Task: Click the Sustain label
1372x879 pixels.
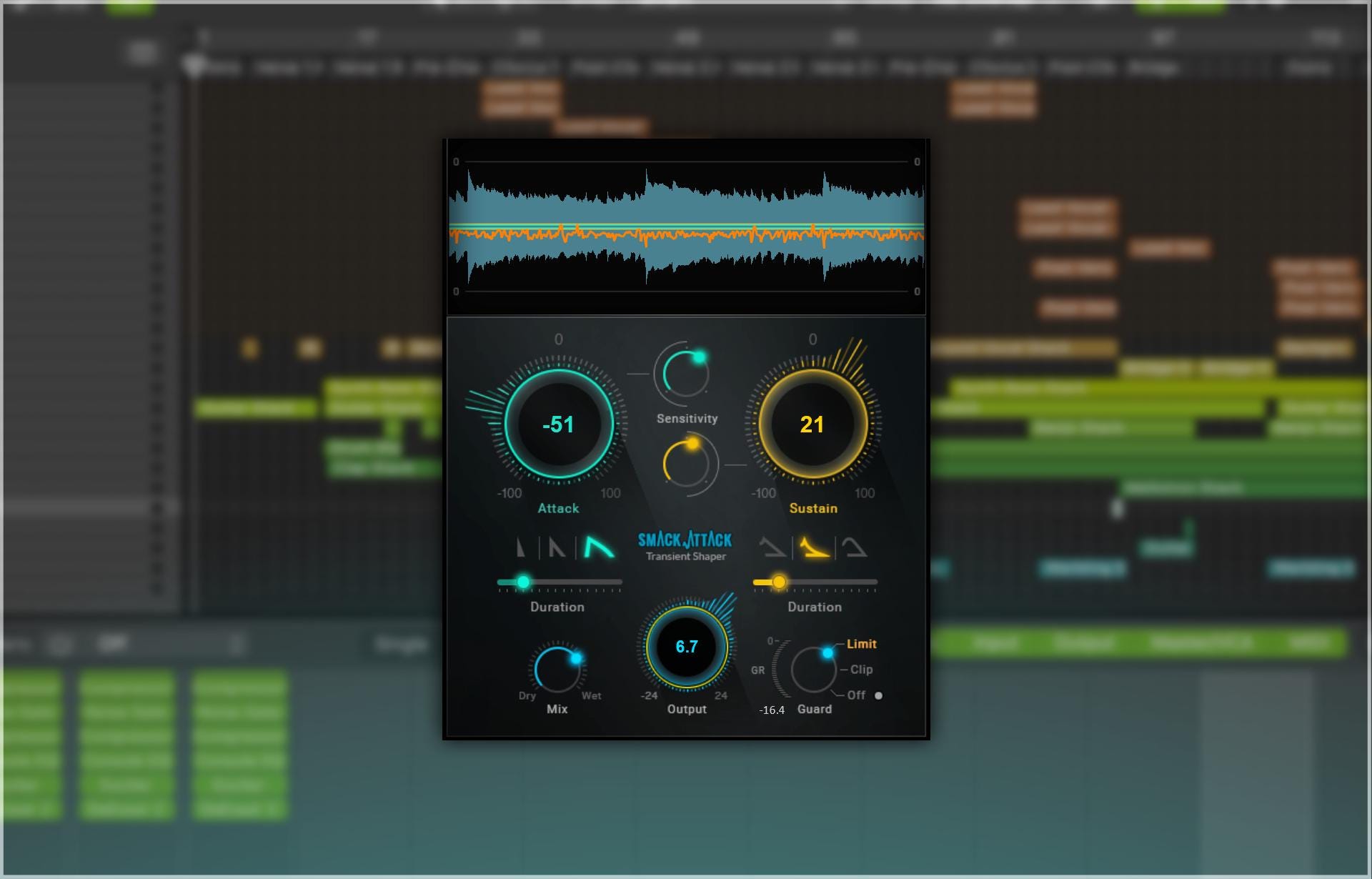Action: coord(813,508)
